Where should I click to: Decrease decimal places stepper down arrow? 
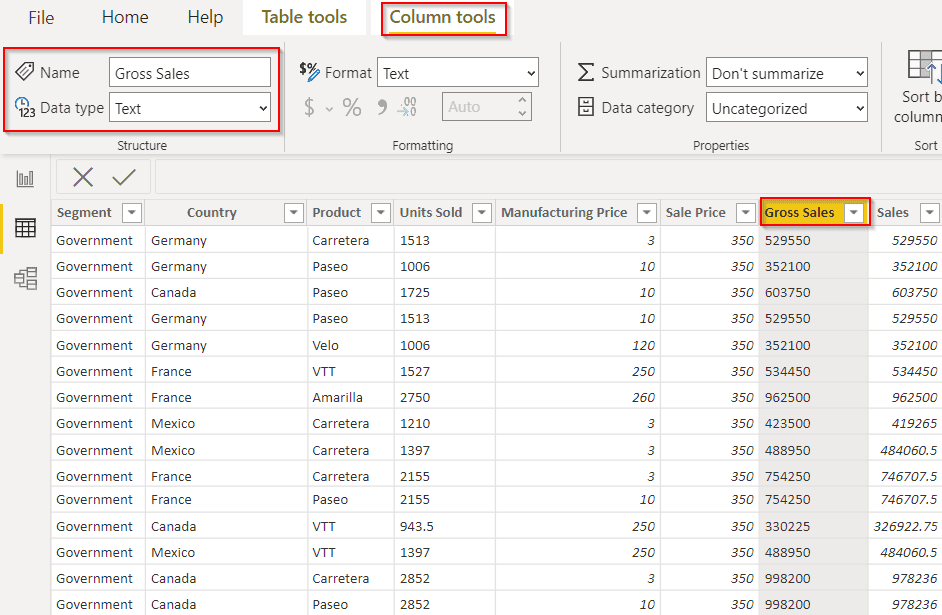[x=523, y=114]
